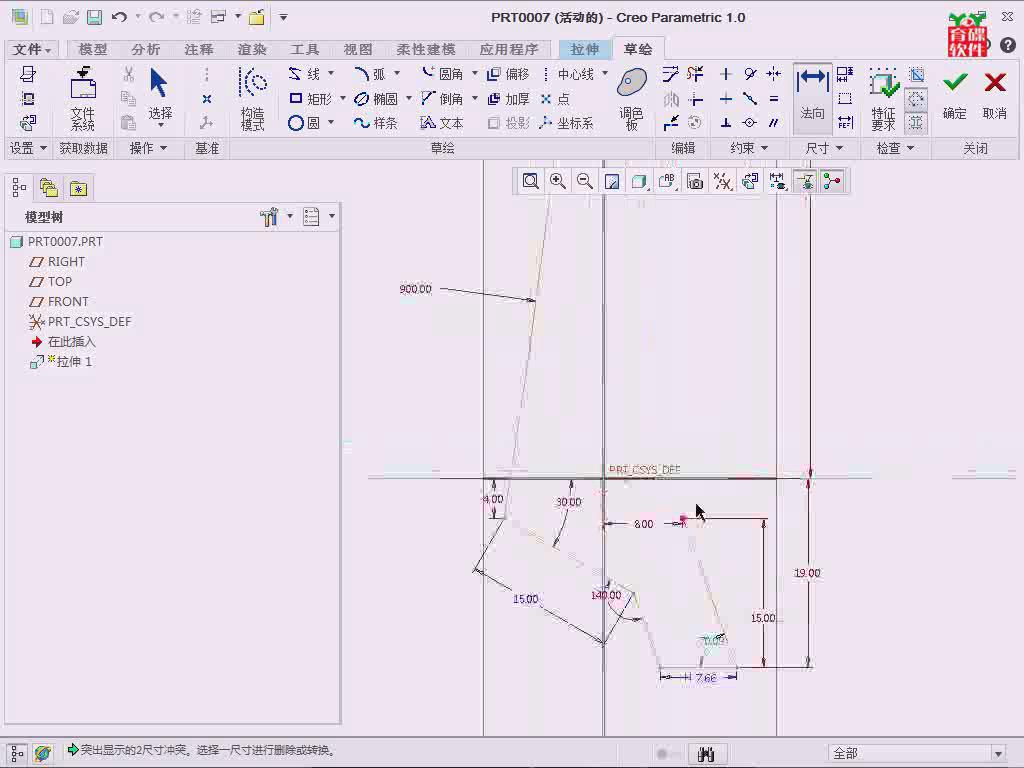Click the 7.66 dimension value

(x=706, y=678)
